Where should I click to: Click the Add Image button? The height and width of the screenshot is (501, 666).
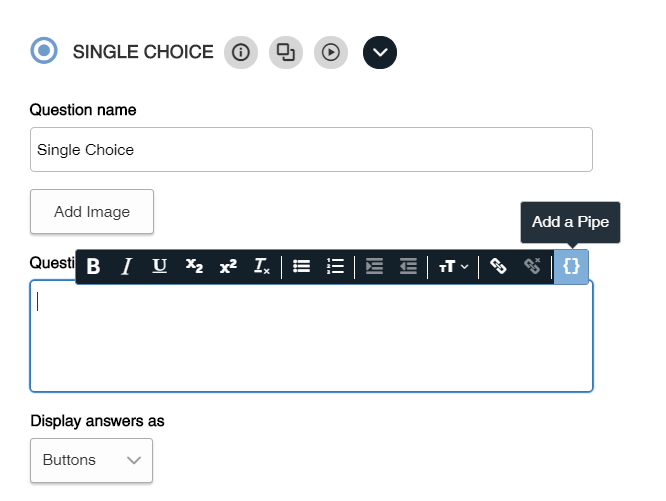pyautogui.click(x=92, y=212)
